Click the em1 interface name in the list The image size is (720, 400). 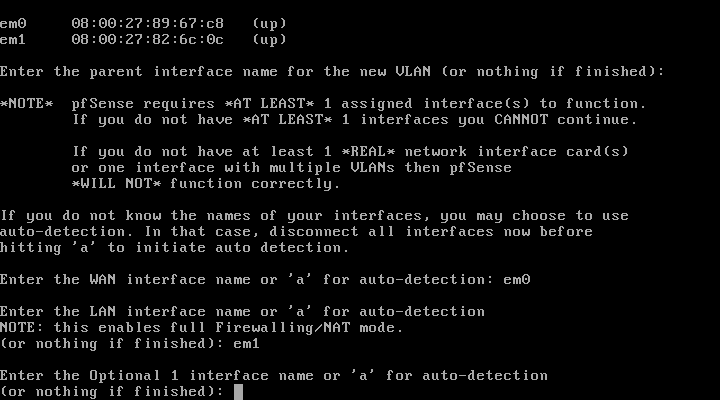pos(13,39)
